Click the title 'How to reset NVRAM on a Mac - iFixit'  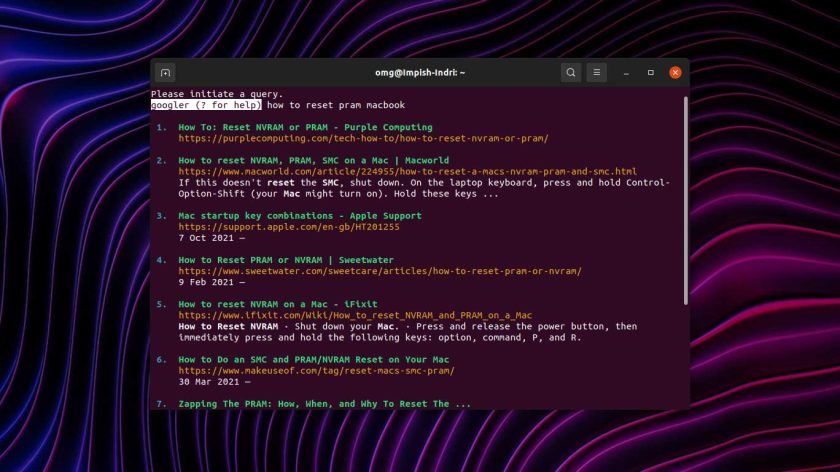click(278, 304)
